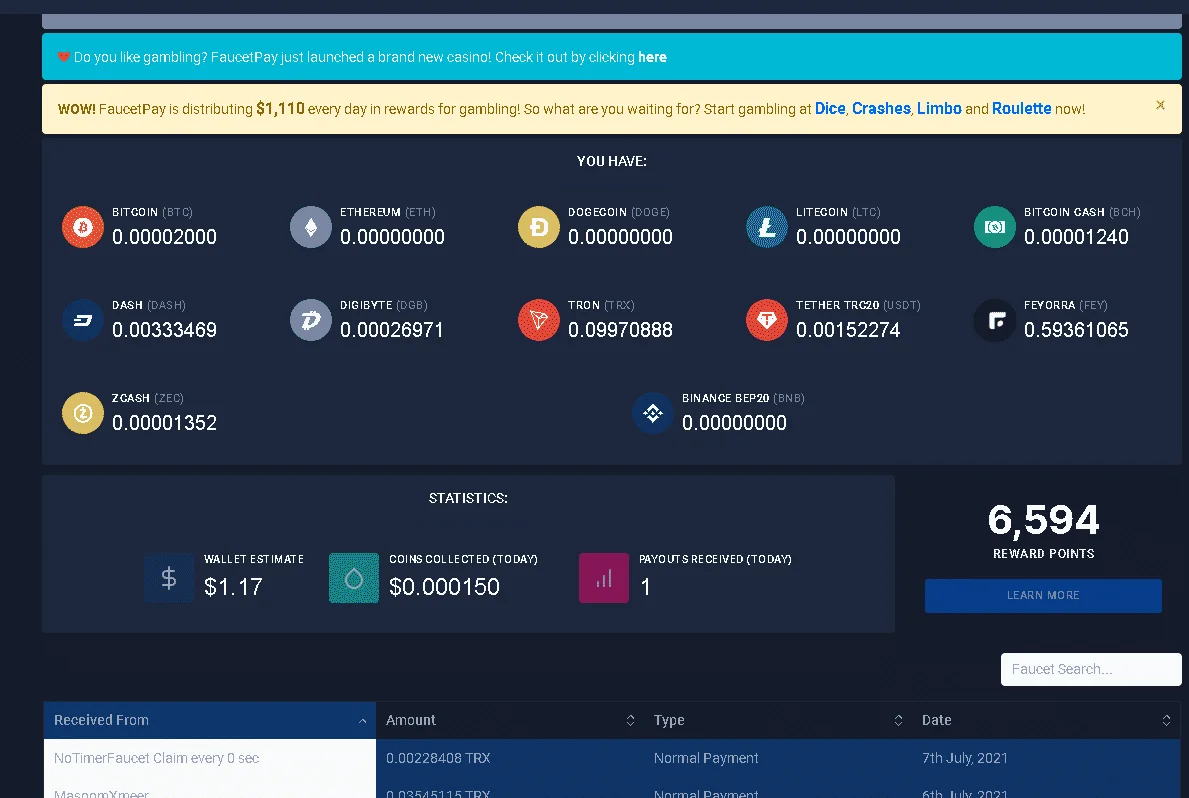The height and width of the screenshot is (798, 1189).
Task: Click the Tether TRC20 (USDT) icon
Action: 767,320
